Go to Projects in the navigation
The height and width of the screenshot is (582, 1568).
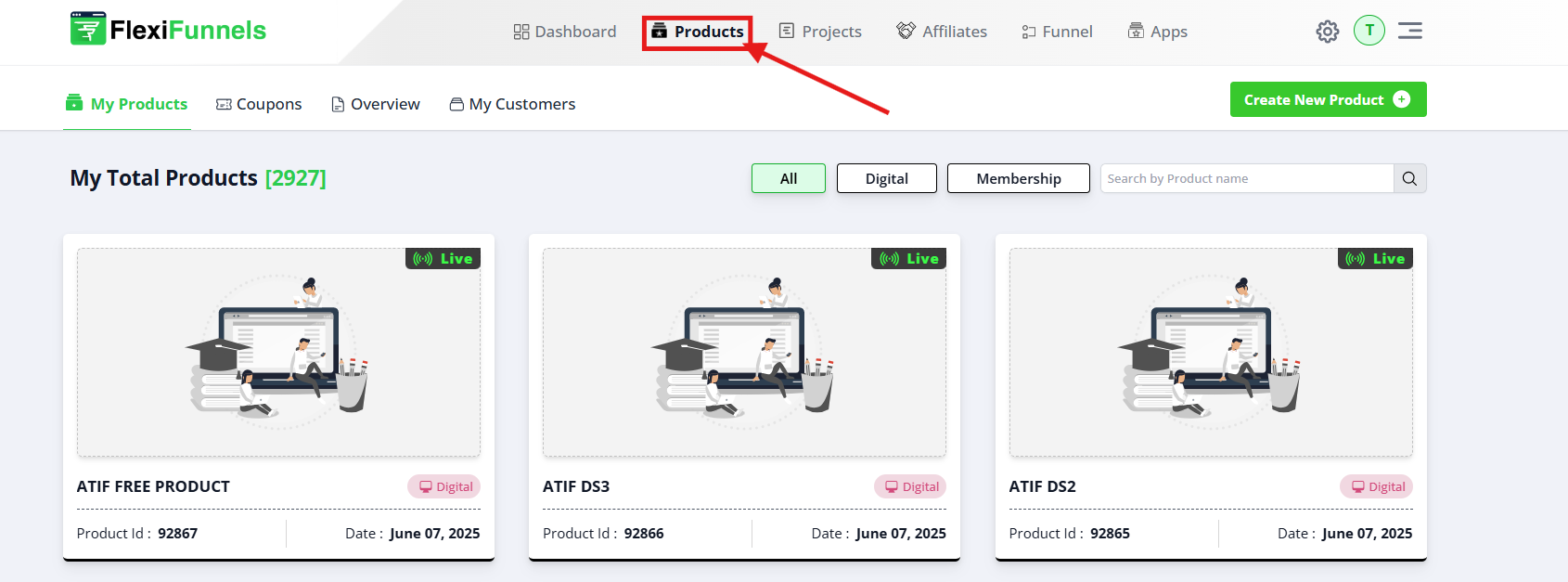pyautogui.click(x=820, y=32)
